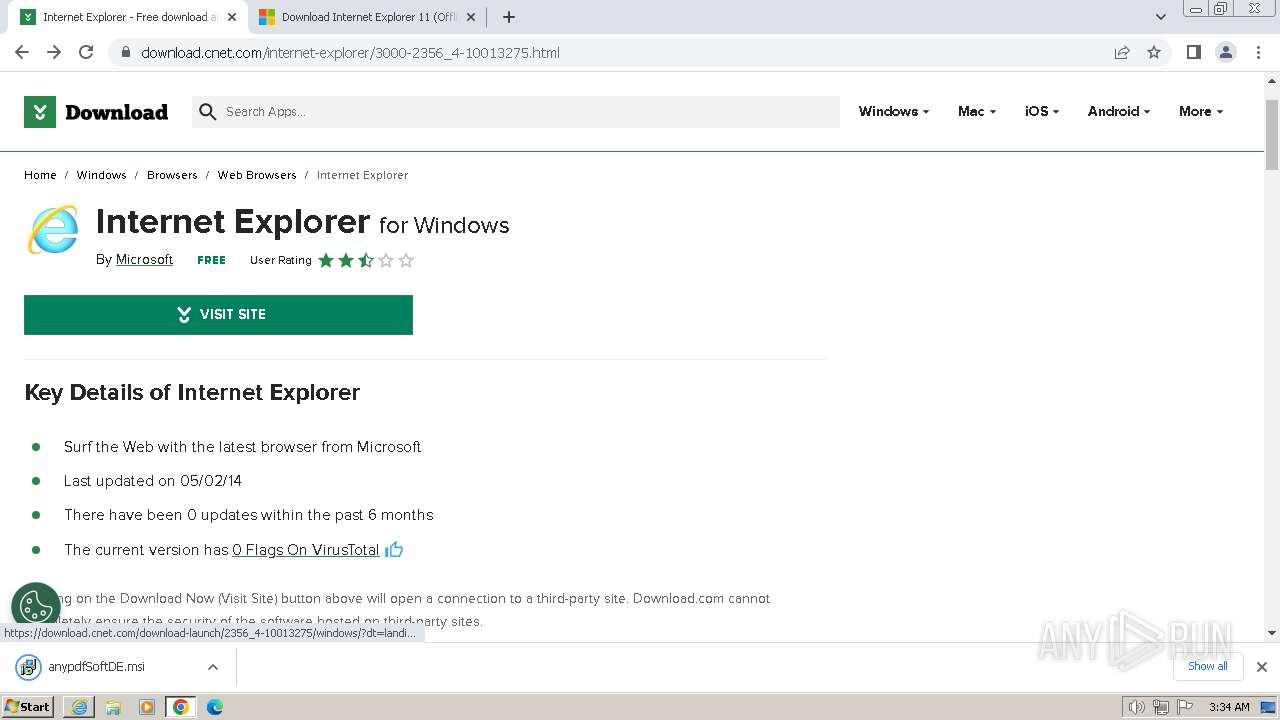Open Chrome three-dot menu

coord(1259,52)
